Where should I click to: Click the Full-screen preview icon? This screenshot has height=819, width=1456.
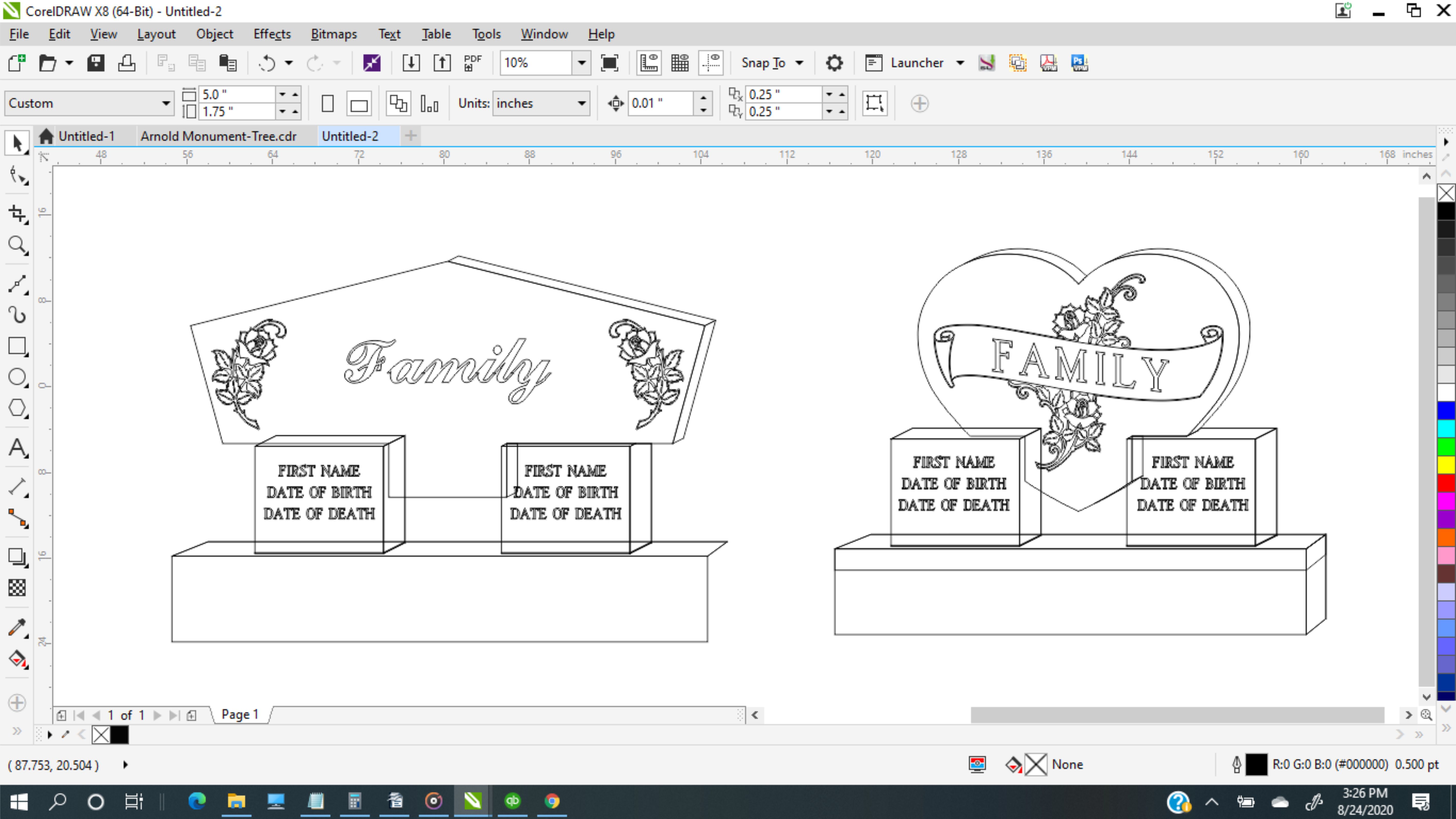(x=609, y=63)
